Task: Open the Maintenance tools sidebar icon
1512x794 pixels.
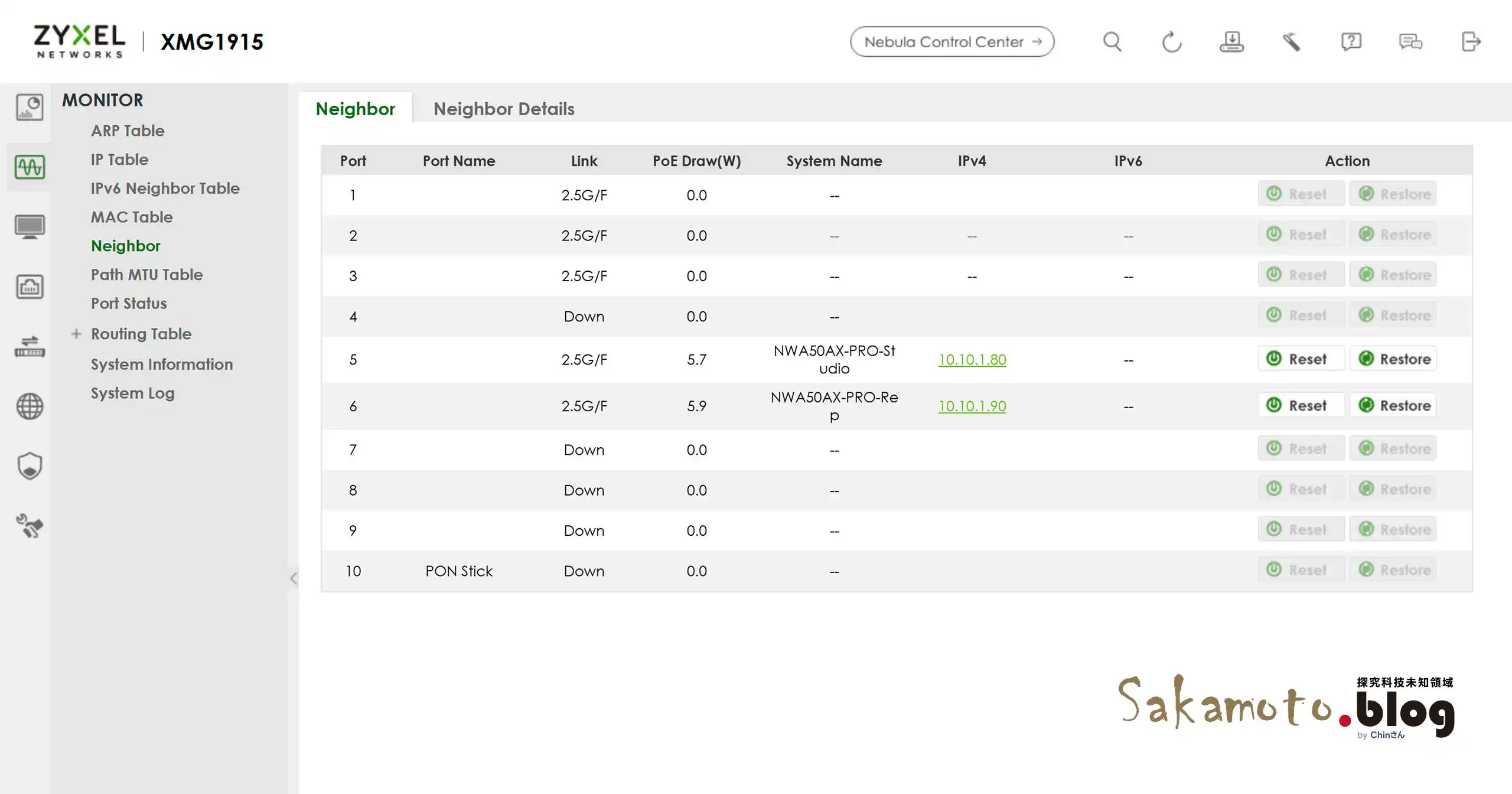Action: pyautogui.click(x=30, y=526)
